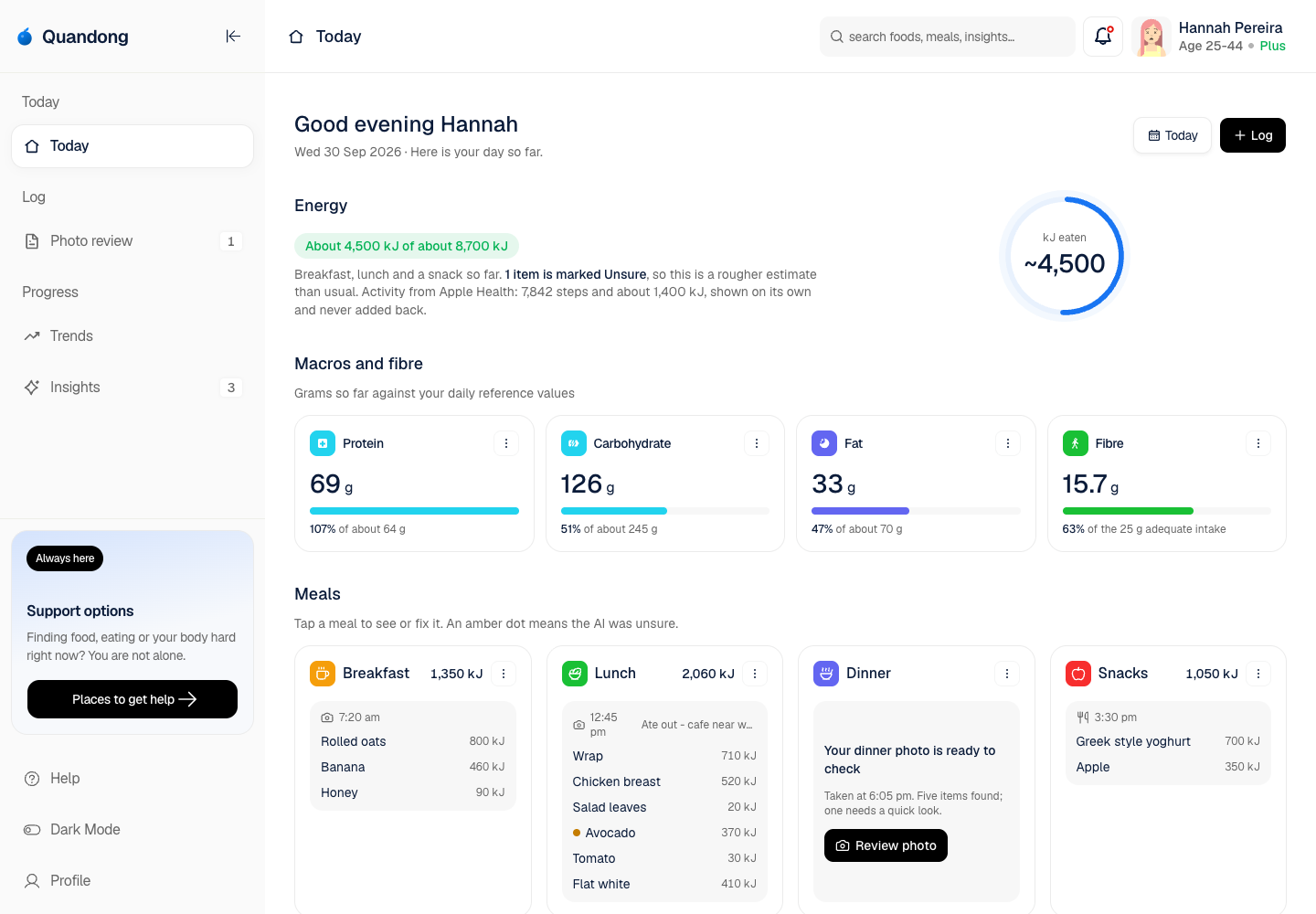The width and height of the screenshot is (1316, 914).
Task: Click 'Ate out - cafe near w...' note
Action: pyautogui.click(x=697, y=725)
